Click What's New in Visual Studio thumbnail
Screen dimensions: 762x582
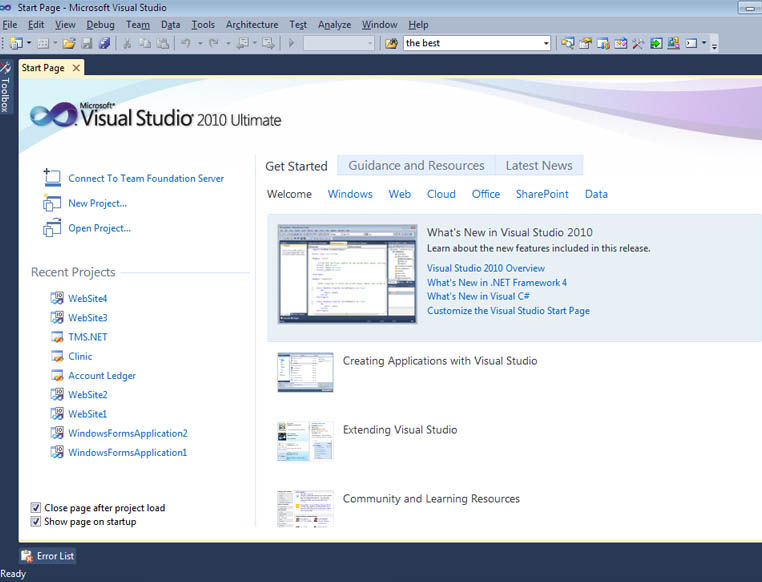pos(347,274)
